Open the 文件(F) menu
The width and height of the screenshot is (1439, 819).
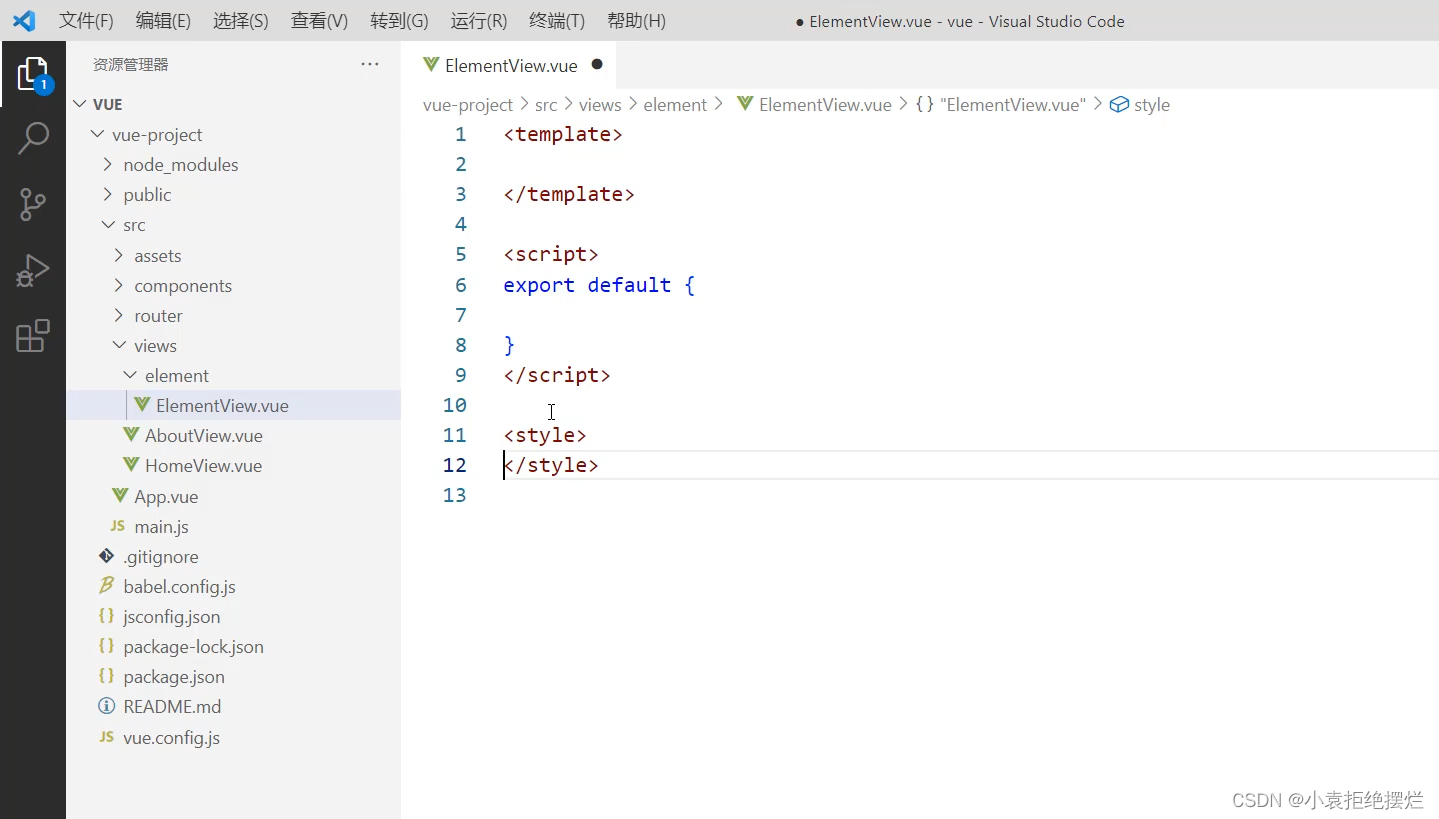coord(86,21)
